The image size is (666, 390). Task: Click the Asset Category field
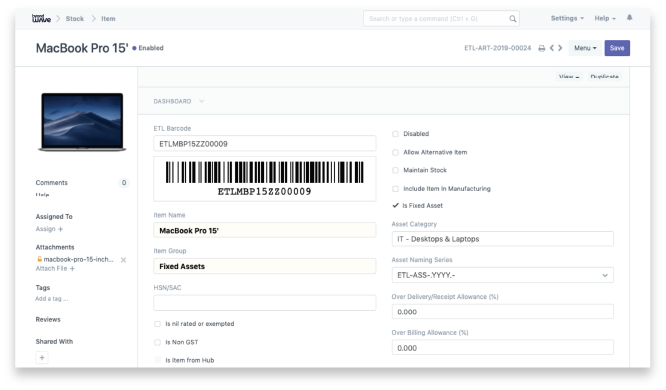(x=502, y=239)
